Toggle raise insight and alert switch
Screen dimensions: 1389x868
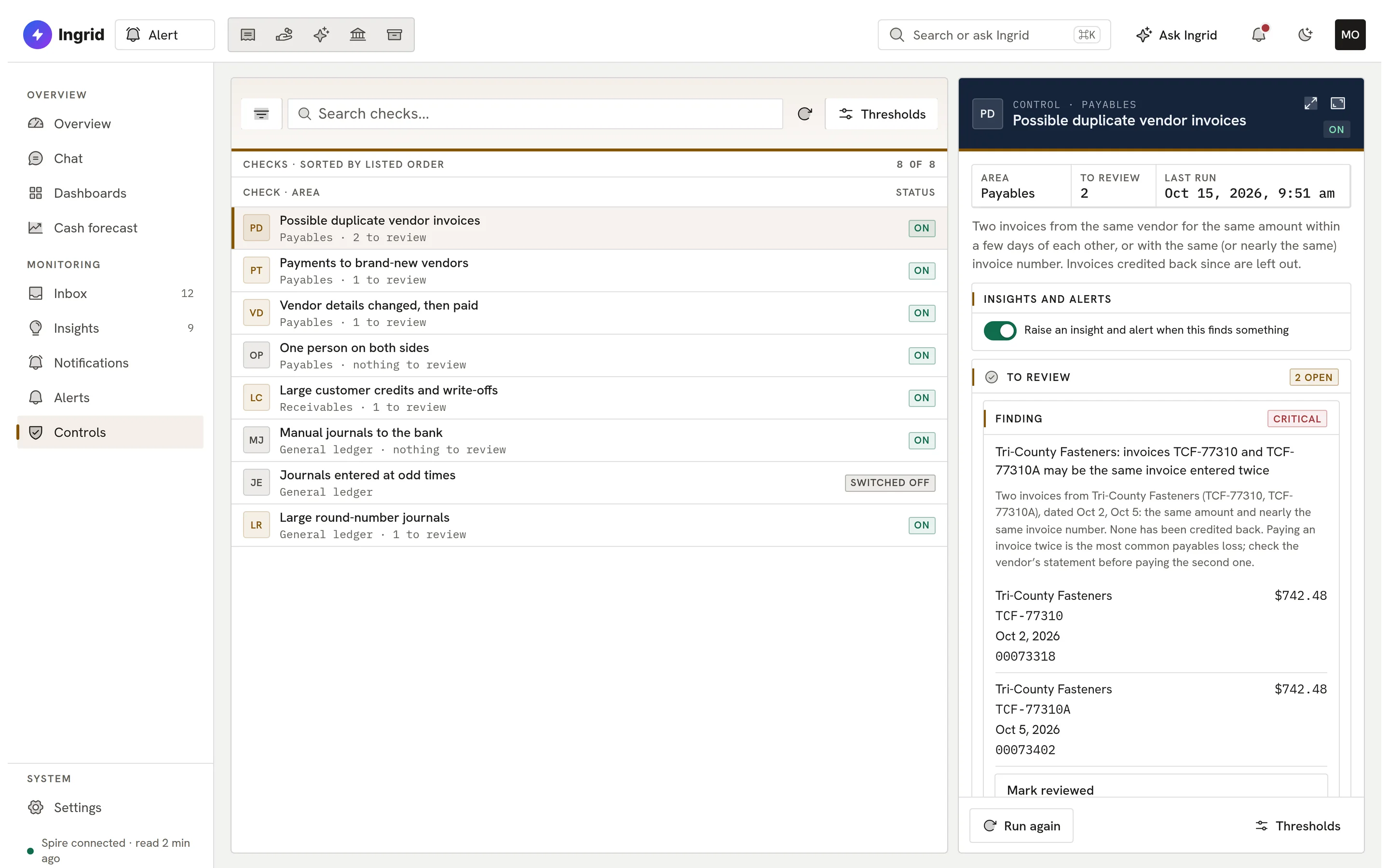(x=1000, y=330)
